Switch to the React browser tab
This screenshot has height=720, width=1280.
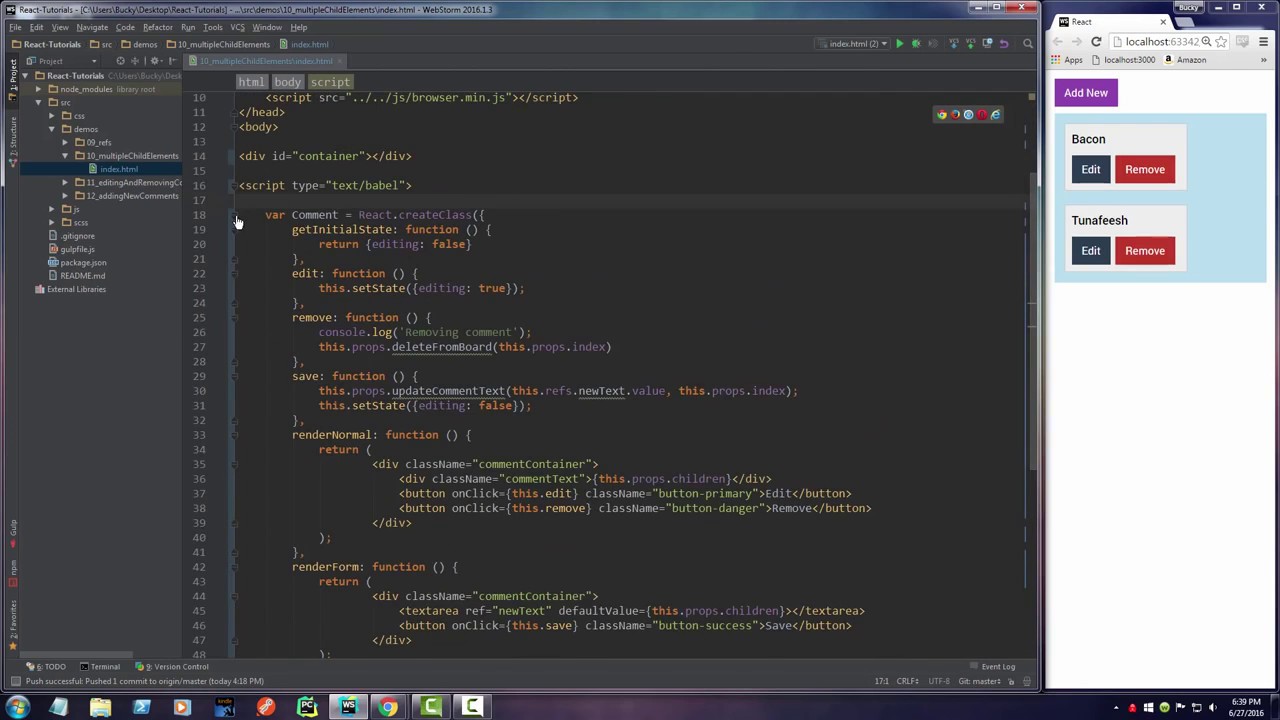pos(1111,21)
